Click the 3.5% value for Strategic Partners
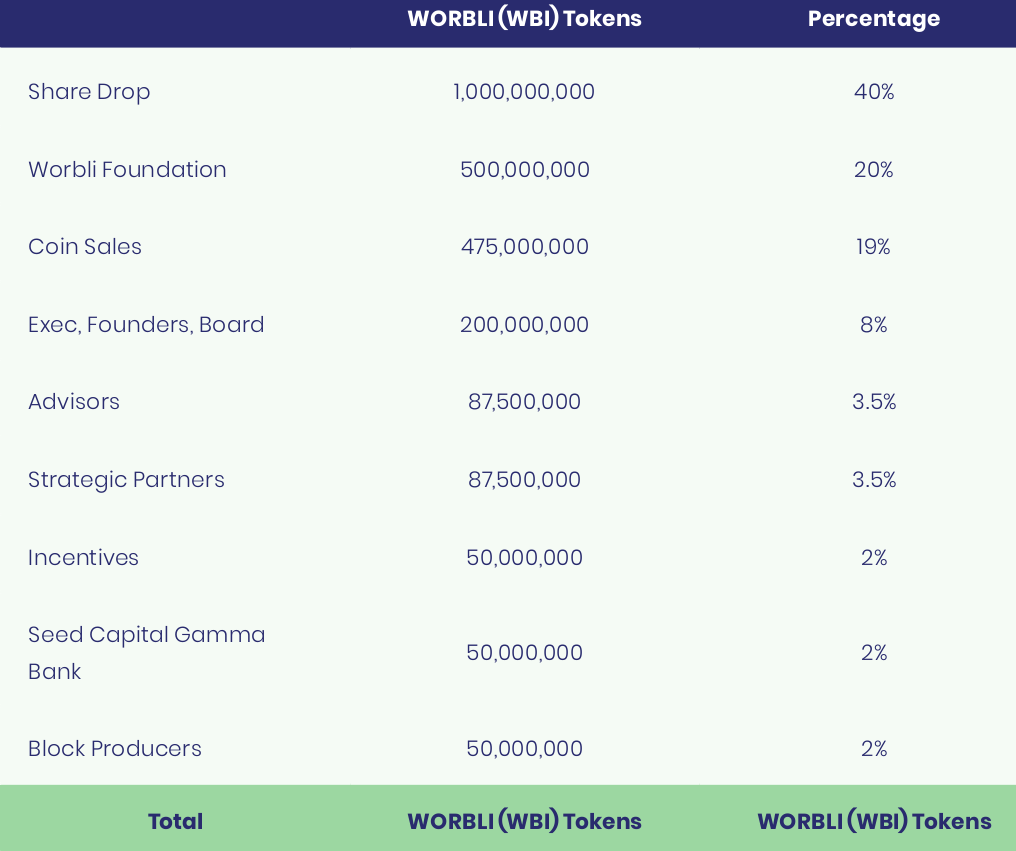1016x851 pixels. 873,480
